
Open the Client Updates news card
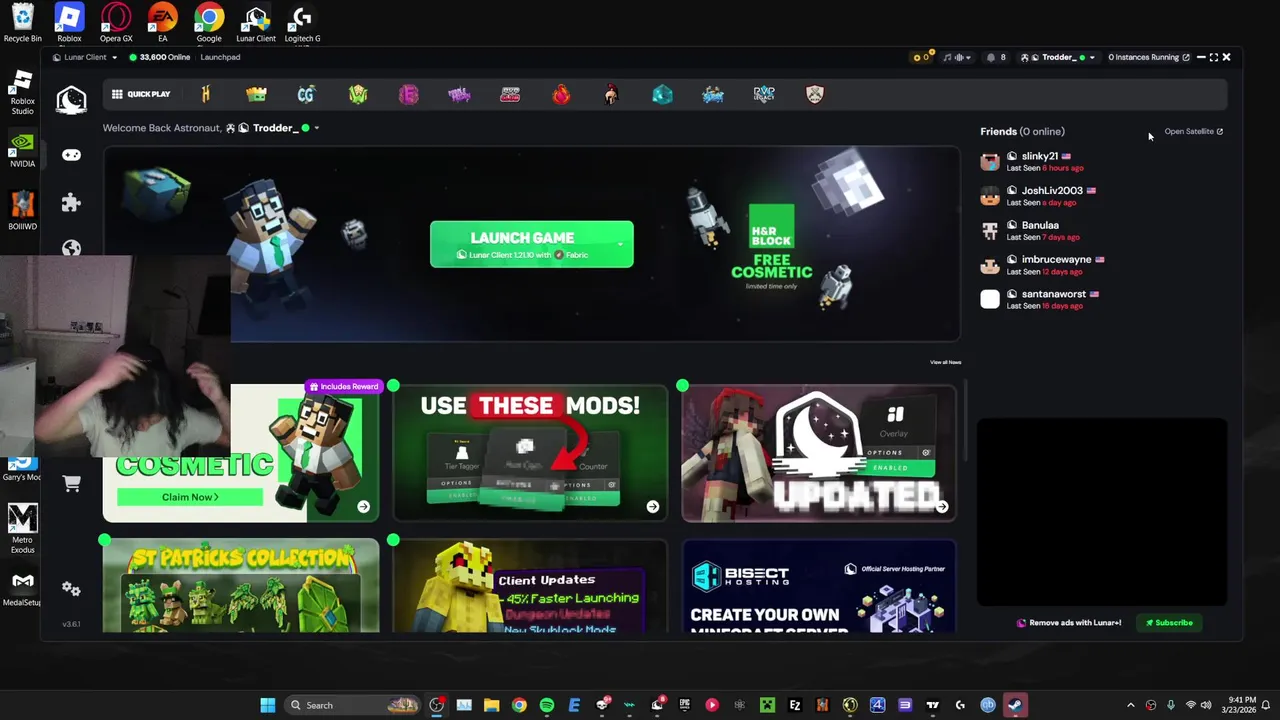click(530, 586)
